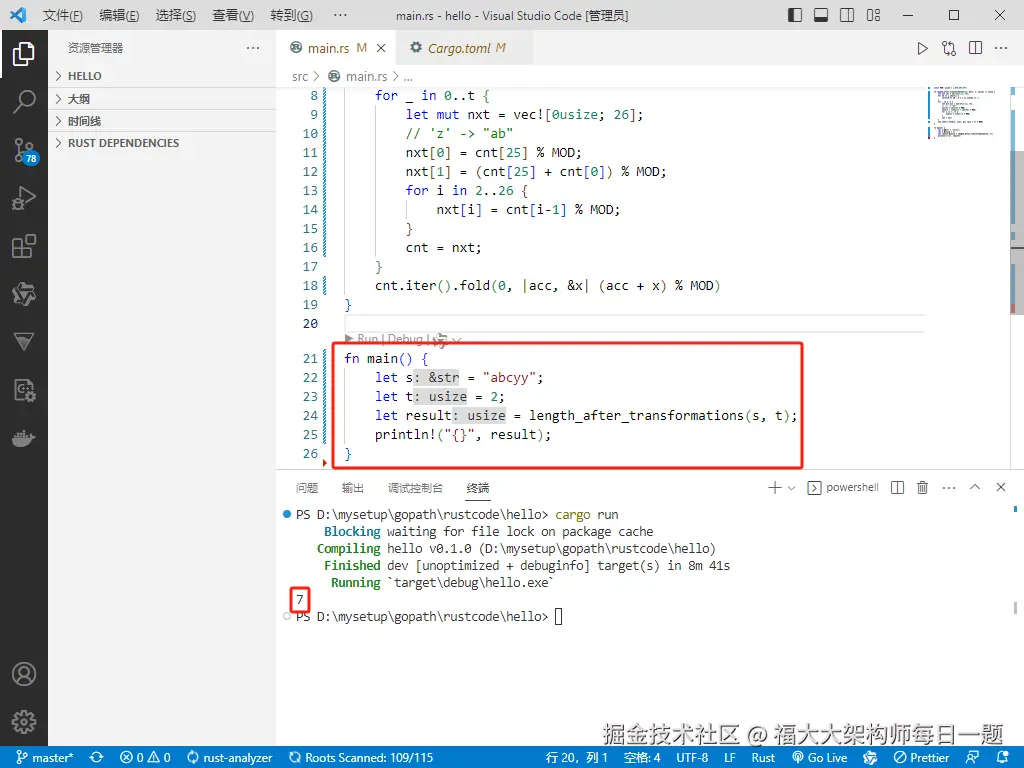Switch to 终端 Terminal panel tab
The height and width of the screenshot is (768, 1024).
(x=478, y=488)
